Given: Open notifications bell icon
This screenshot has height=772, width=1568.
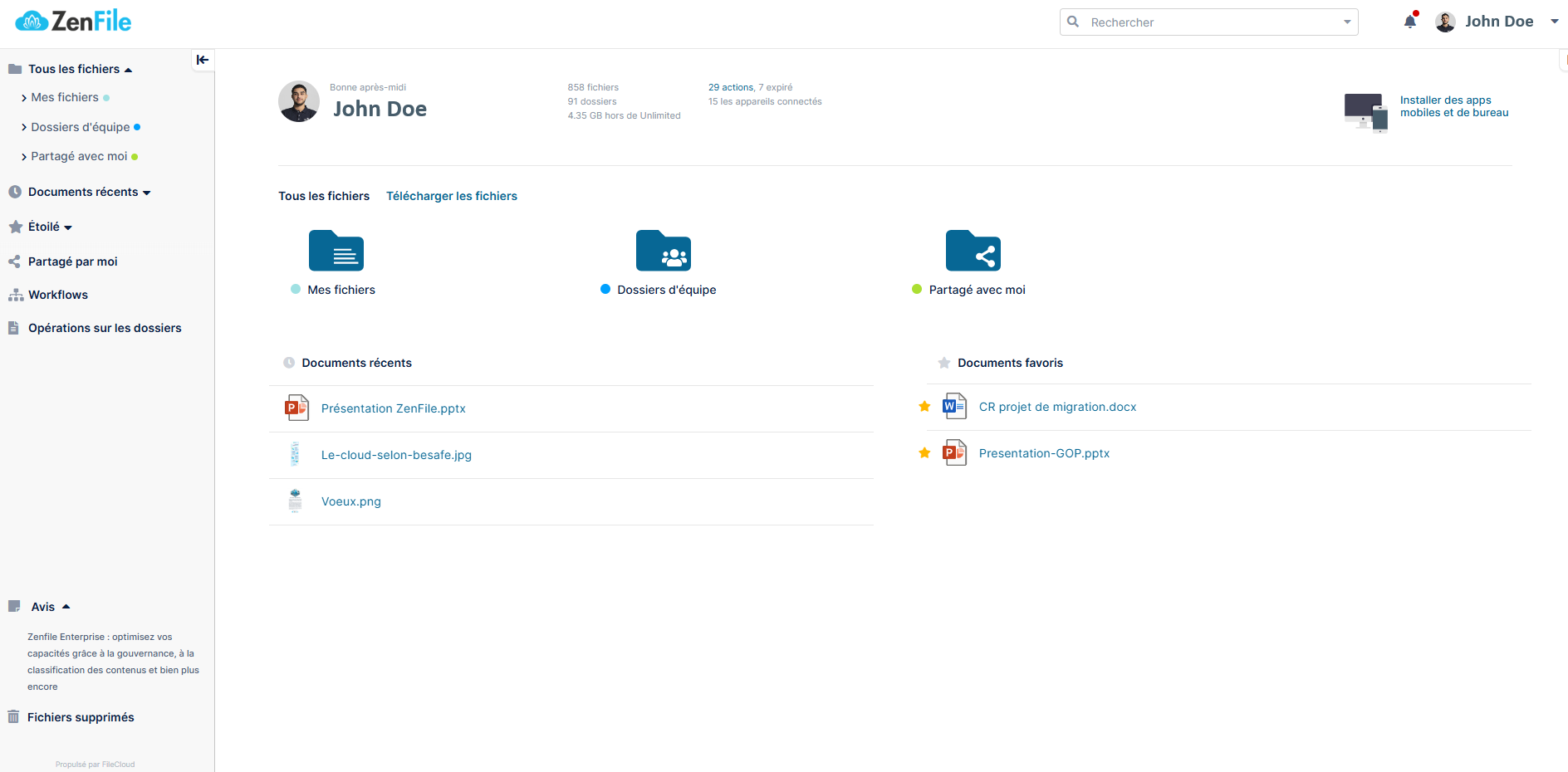Looking at the screenshot, I should pos(1410,22).
